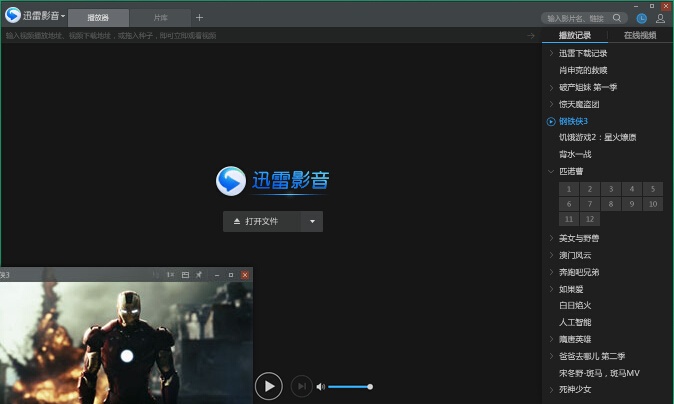Collapse the 匹诺曹 episode list
Screen dimensions: 674x404
pyautogui.click(x=551, y=171)
